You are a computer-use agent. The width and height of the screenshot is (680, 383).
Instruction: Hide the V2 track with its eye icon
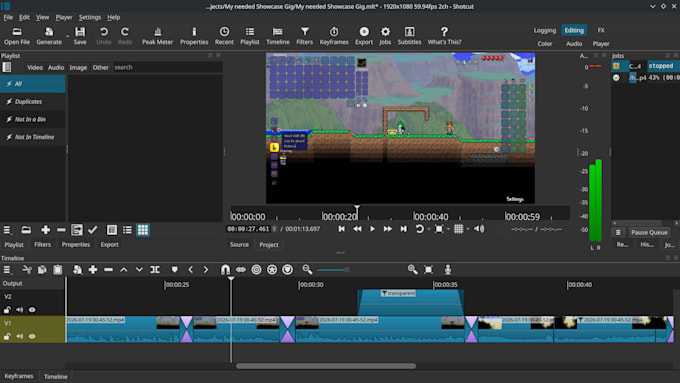pos(32,310)
